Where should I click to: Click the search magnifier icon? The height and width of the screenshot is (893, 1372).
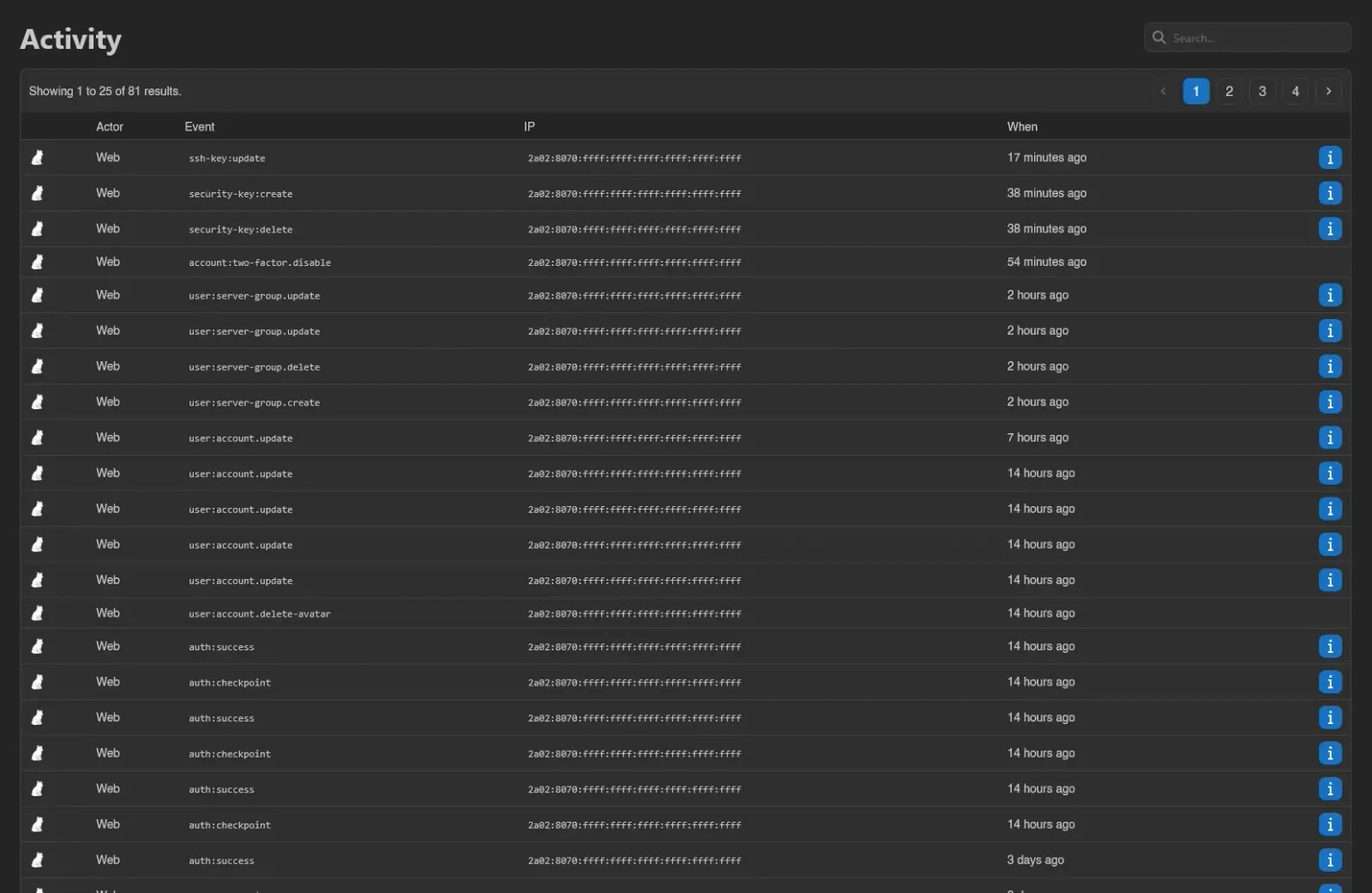[1159, 38]
